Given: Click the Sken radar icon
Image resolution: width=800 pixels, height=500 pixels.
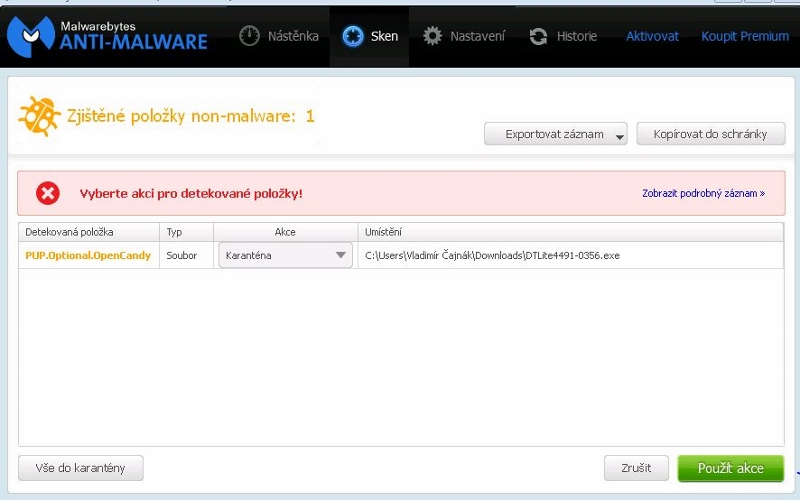Looking at the screenshot, I should click(x=352, y=36).
